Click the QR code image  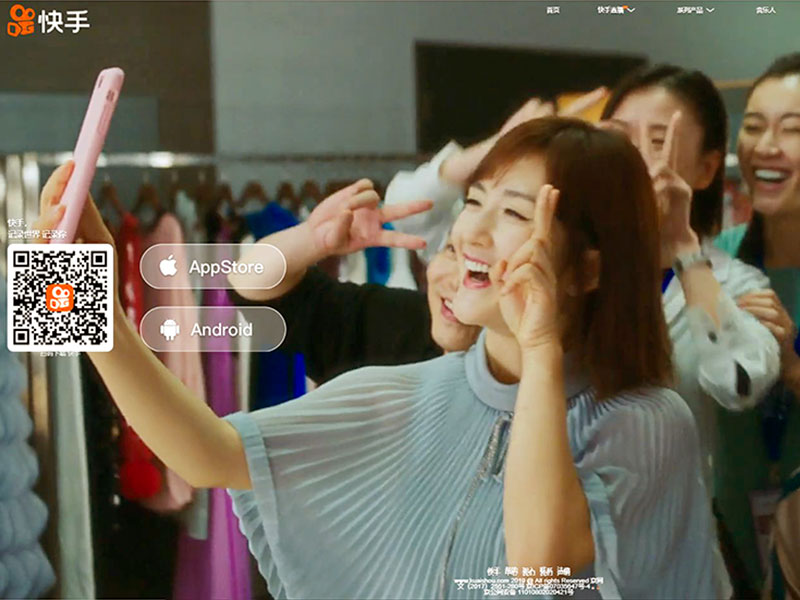pos(60,298)
